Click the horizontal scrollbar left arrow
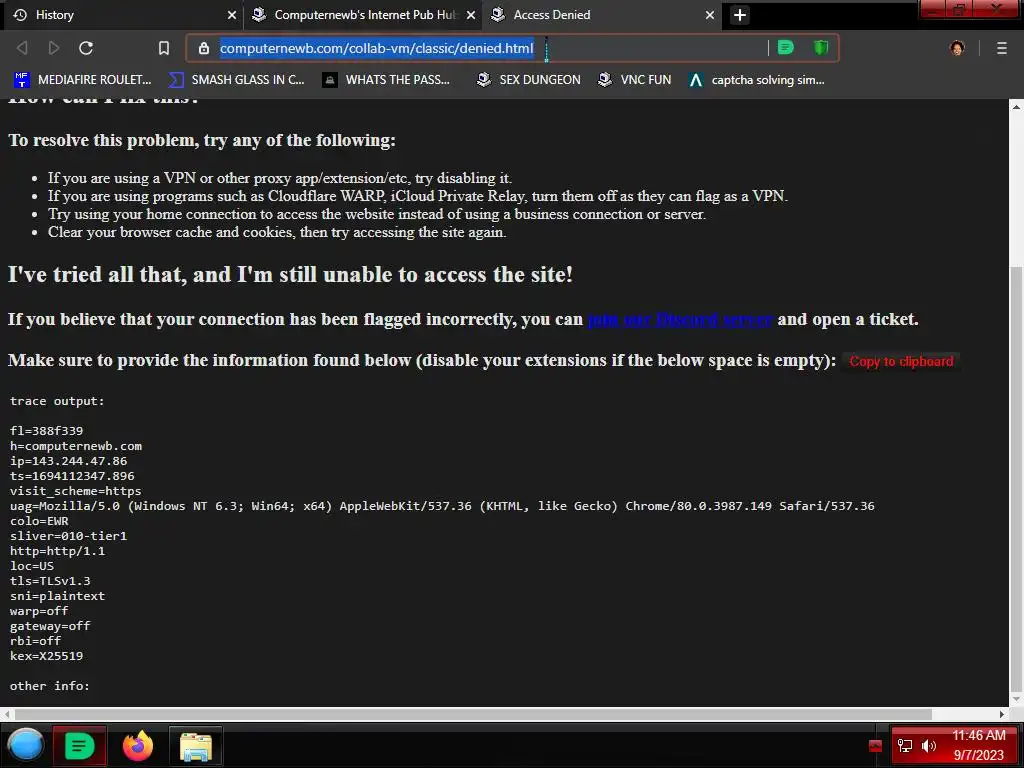Screen dimensions: 1024x768 pos(7,714)
